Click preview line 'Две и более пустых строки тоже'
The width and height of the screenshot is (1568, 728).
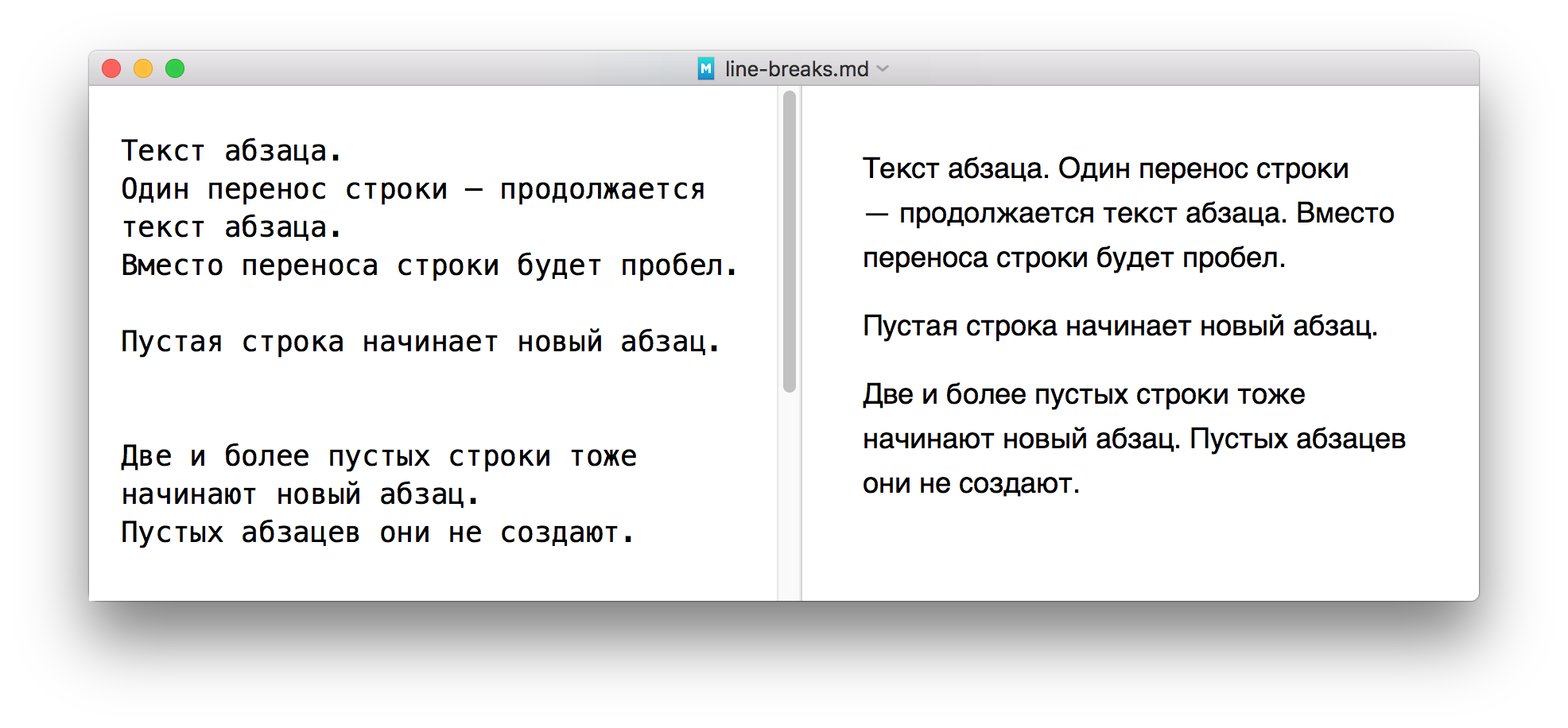[x=1084, y=394]
